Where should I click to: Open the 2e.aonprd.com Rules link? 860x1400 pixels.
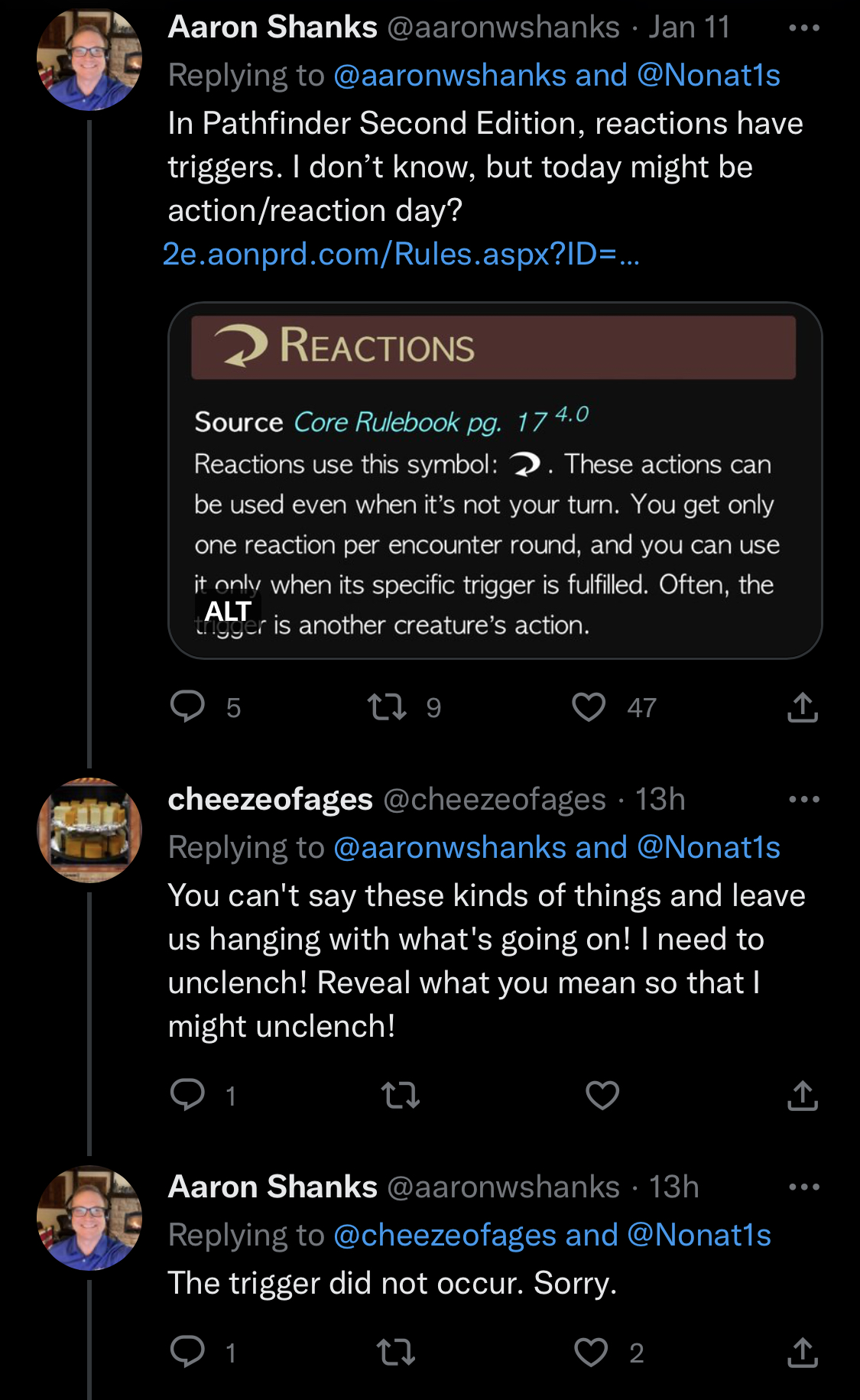tap(400, 254)
